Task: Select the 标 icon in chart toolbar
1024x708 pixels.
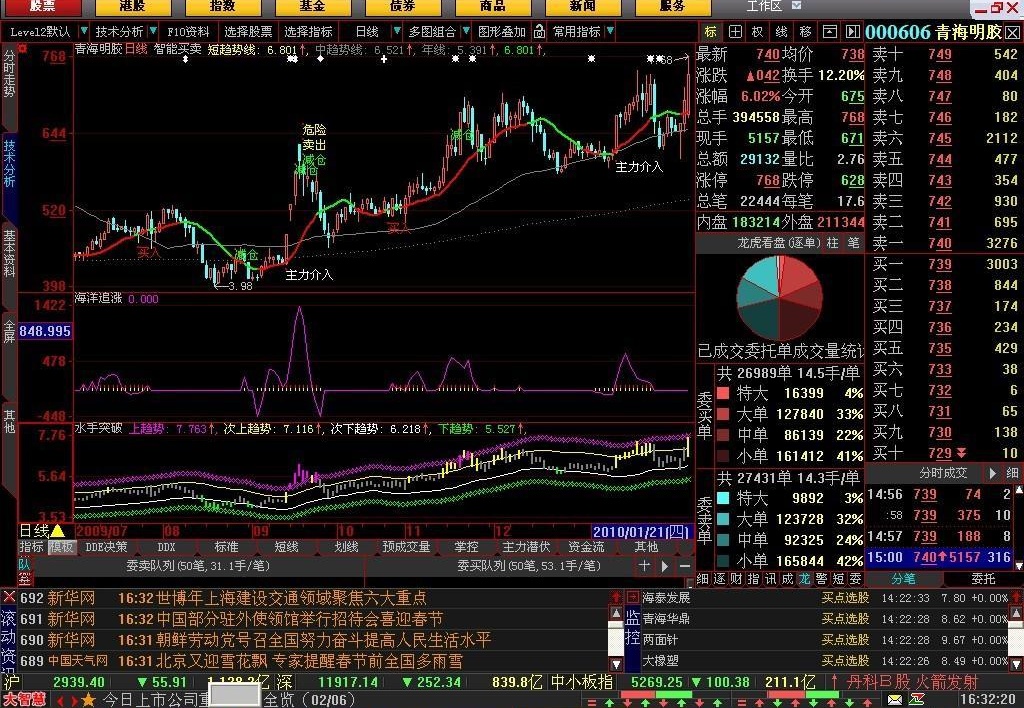Action: pos(711,32)
